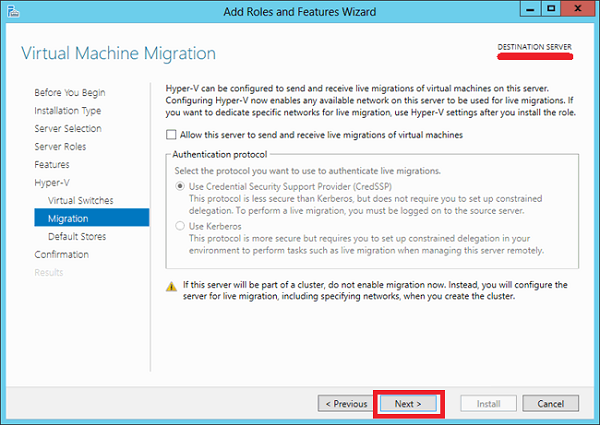Jump to Server Selection page
Image resolution: width=600 pixels, height=425 pixels.
coord(67,128)
